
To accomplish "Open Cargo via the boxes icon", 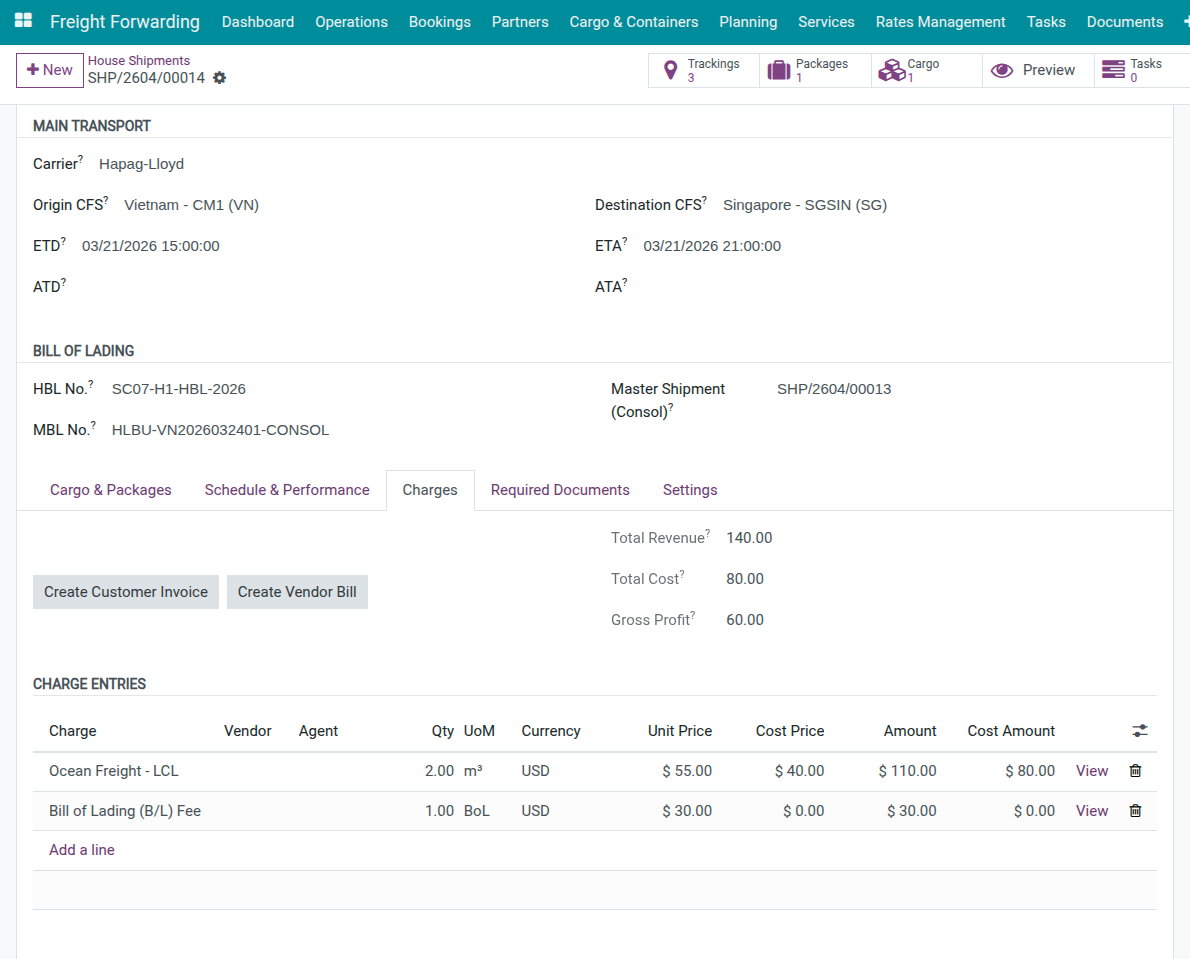I will pos(890,71).
